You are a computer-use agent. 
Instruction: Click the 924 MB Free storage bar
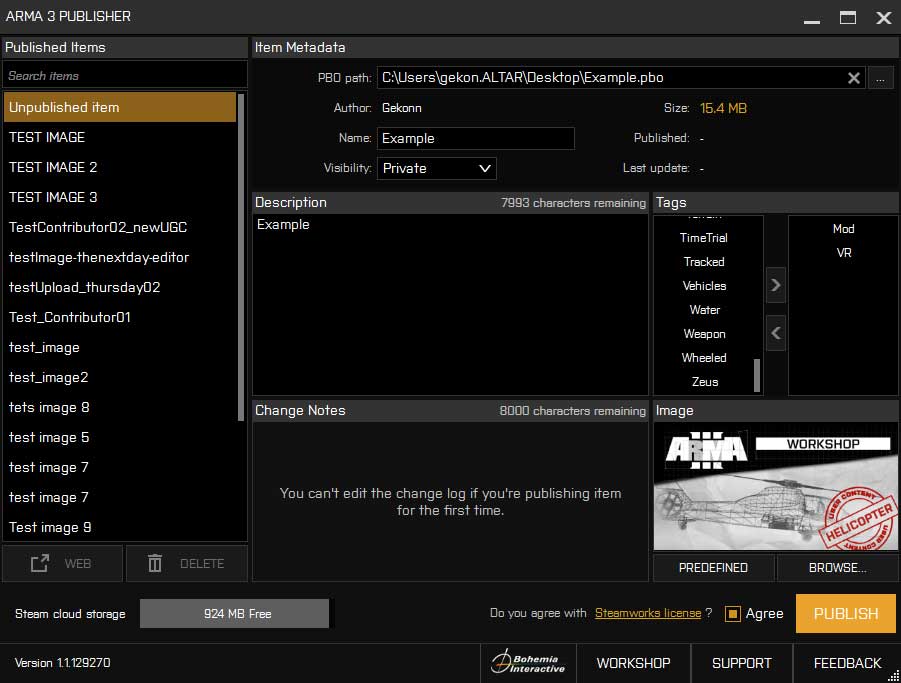coord(234,613)
